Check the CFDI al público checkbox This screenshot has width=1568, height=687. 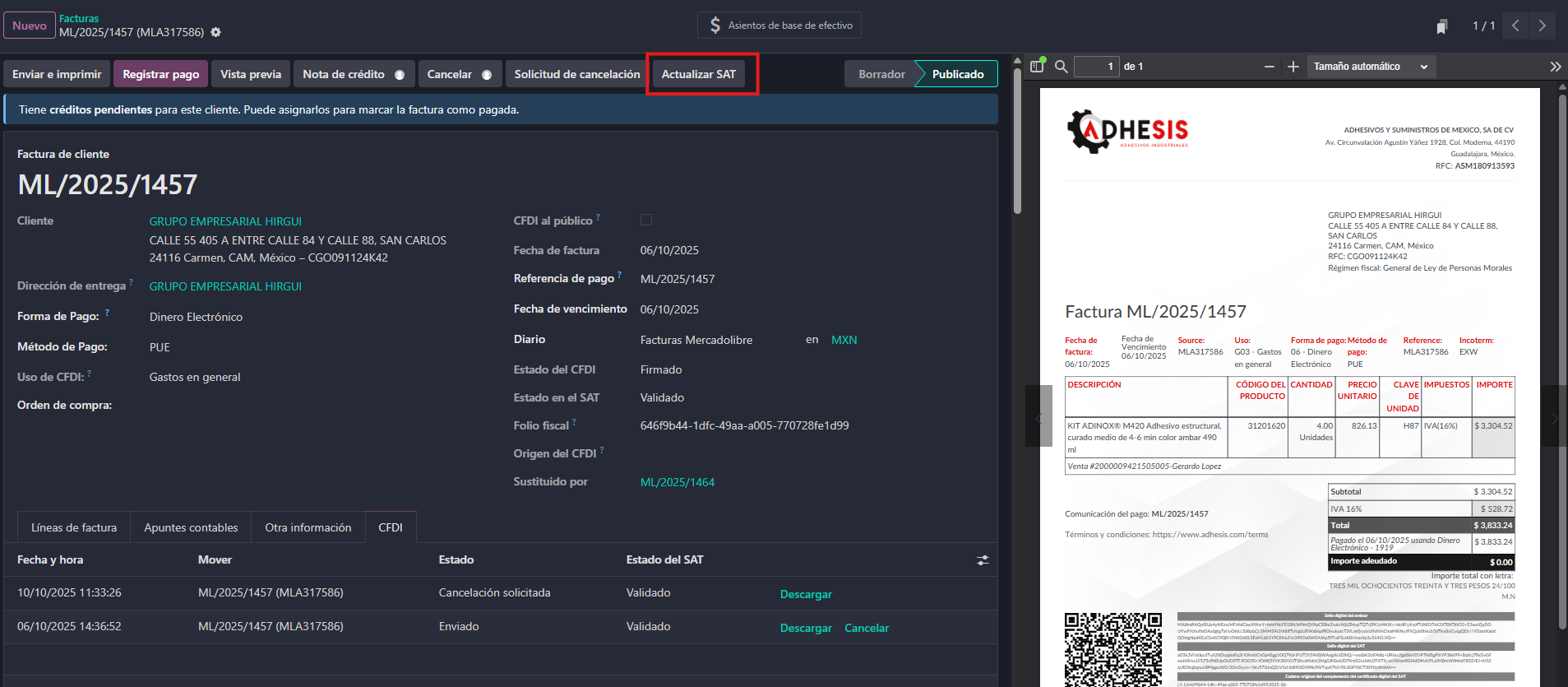[x=646, y=220]
